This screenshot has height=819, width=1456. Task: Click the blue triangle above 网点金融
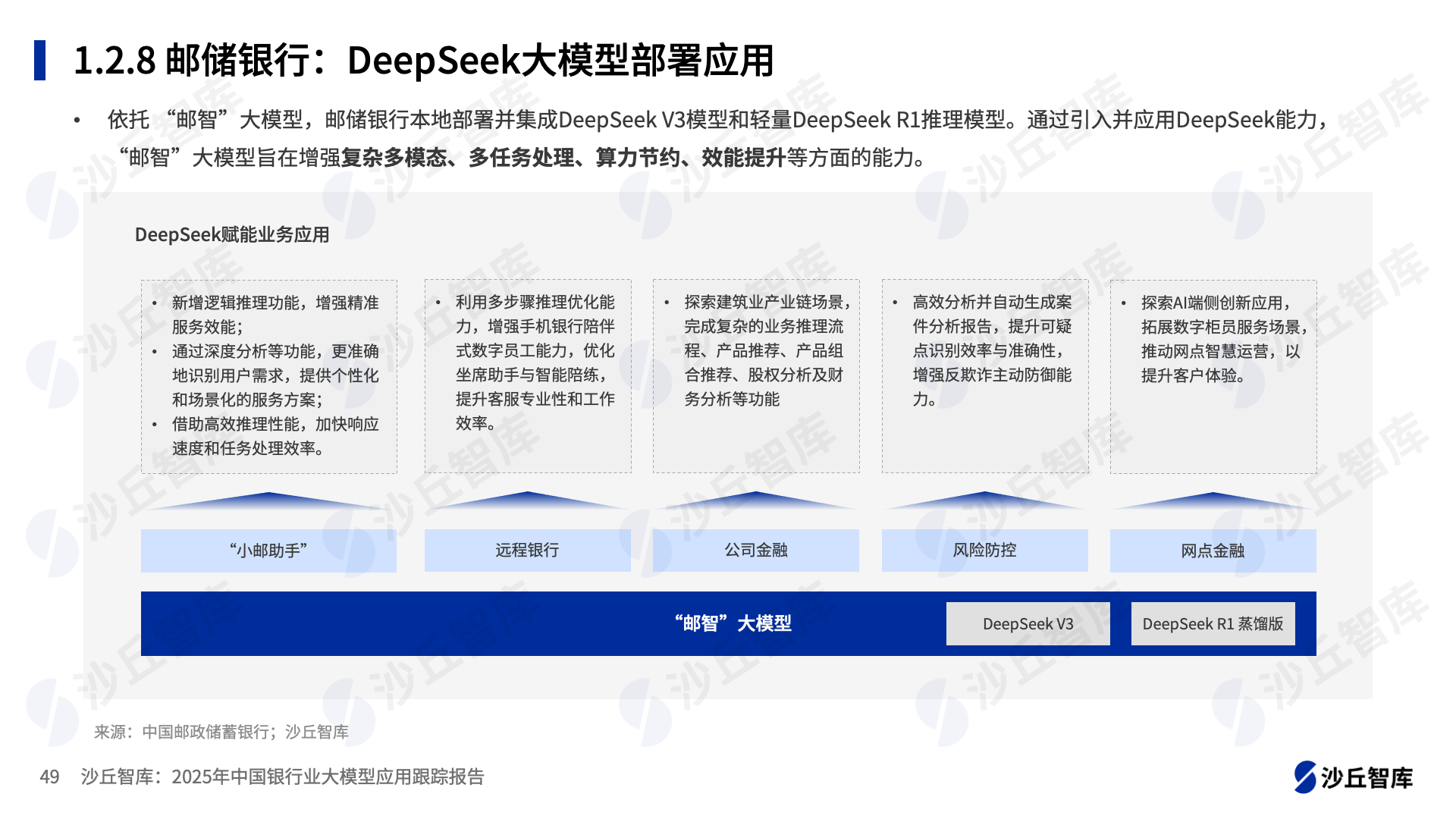point(1213,500)
